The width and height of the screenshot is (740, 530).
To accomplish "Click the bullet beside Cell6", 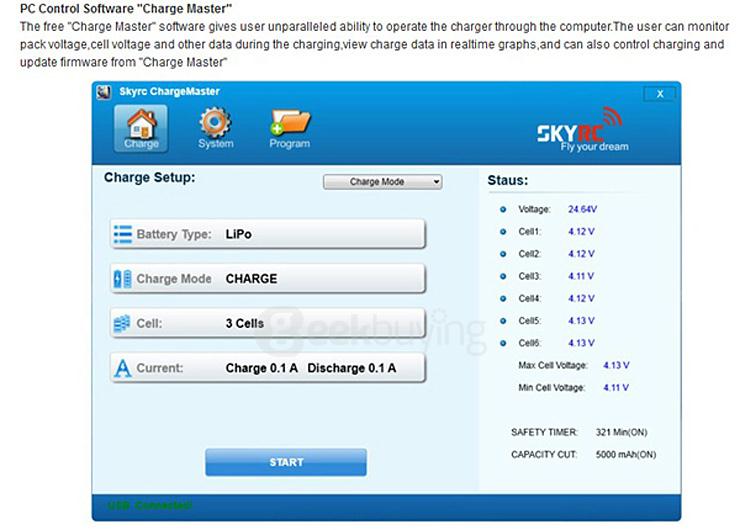I will [x=503, y=343].
